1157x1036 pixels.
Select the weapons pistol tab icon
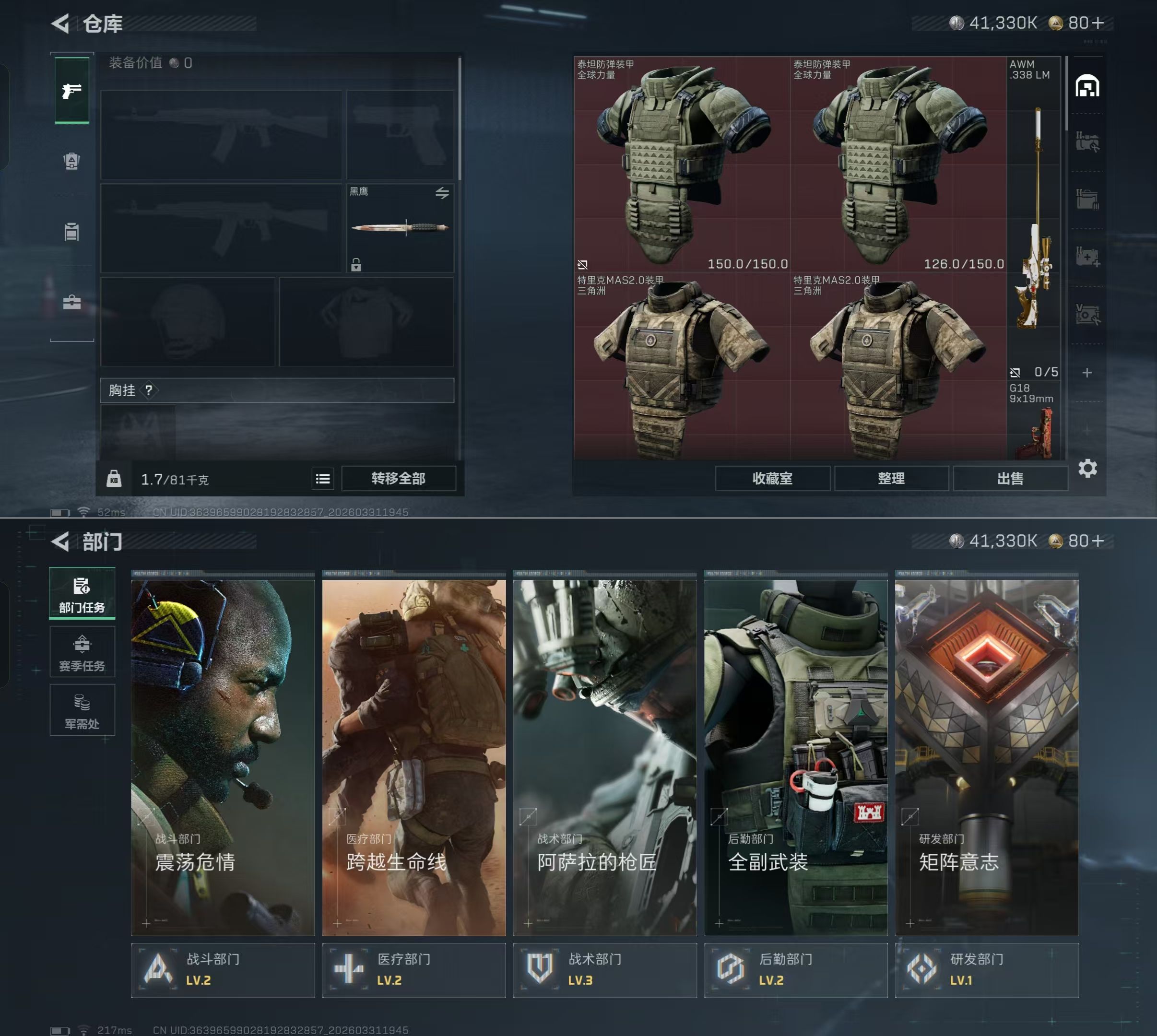tap(72, 90)
